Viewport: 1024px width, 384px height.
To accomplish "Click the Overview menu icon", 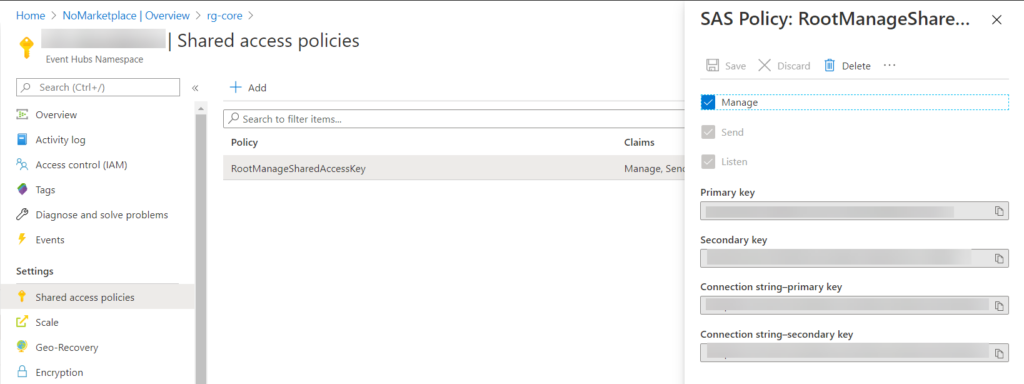I will tap(22, 115).
